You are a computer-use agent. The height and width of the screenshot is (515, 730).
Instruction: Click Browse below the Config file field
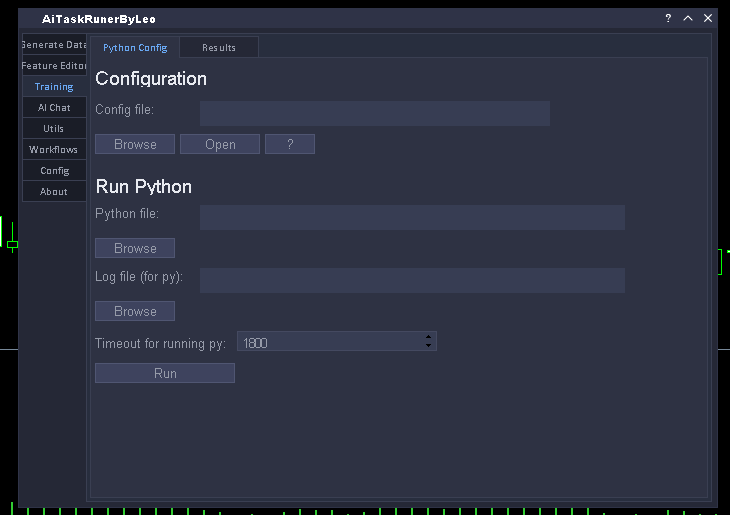135,144
